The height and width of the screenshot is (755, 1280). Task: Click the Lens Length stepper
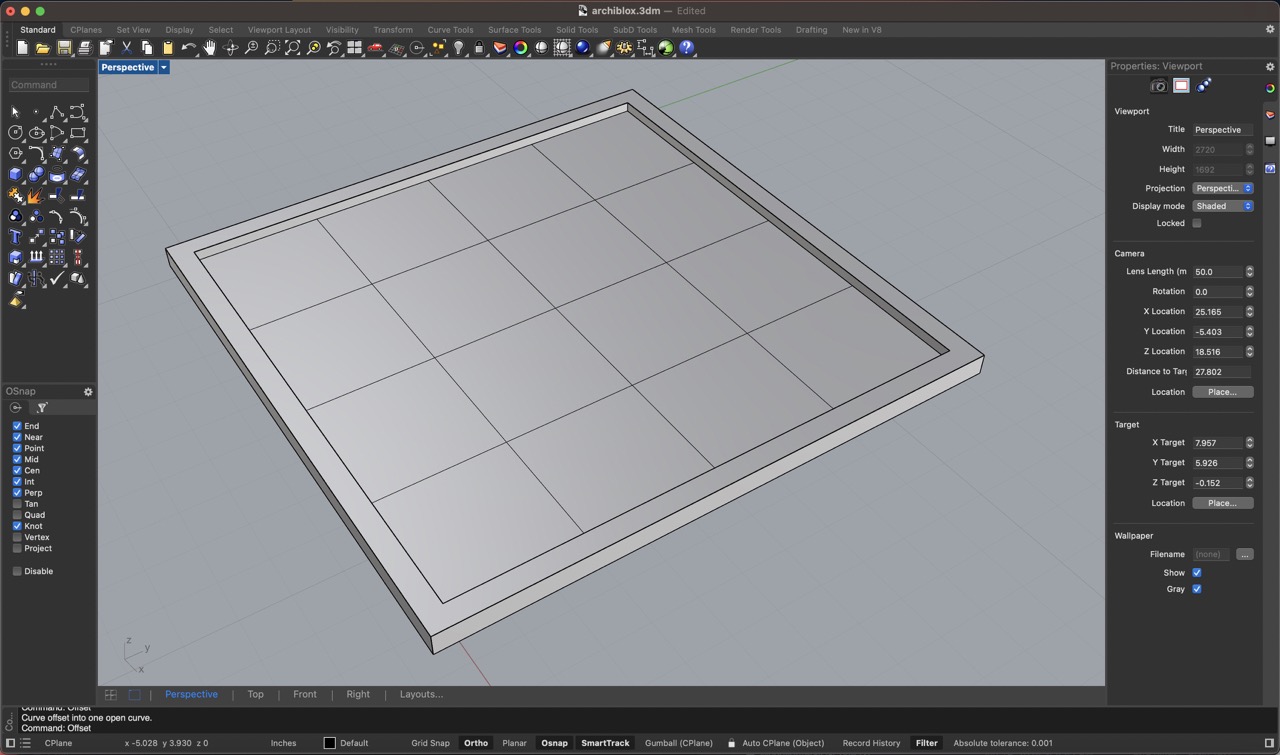[x=1249, y=271]
